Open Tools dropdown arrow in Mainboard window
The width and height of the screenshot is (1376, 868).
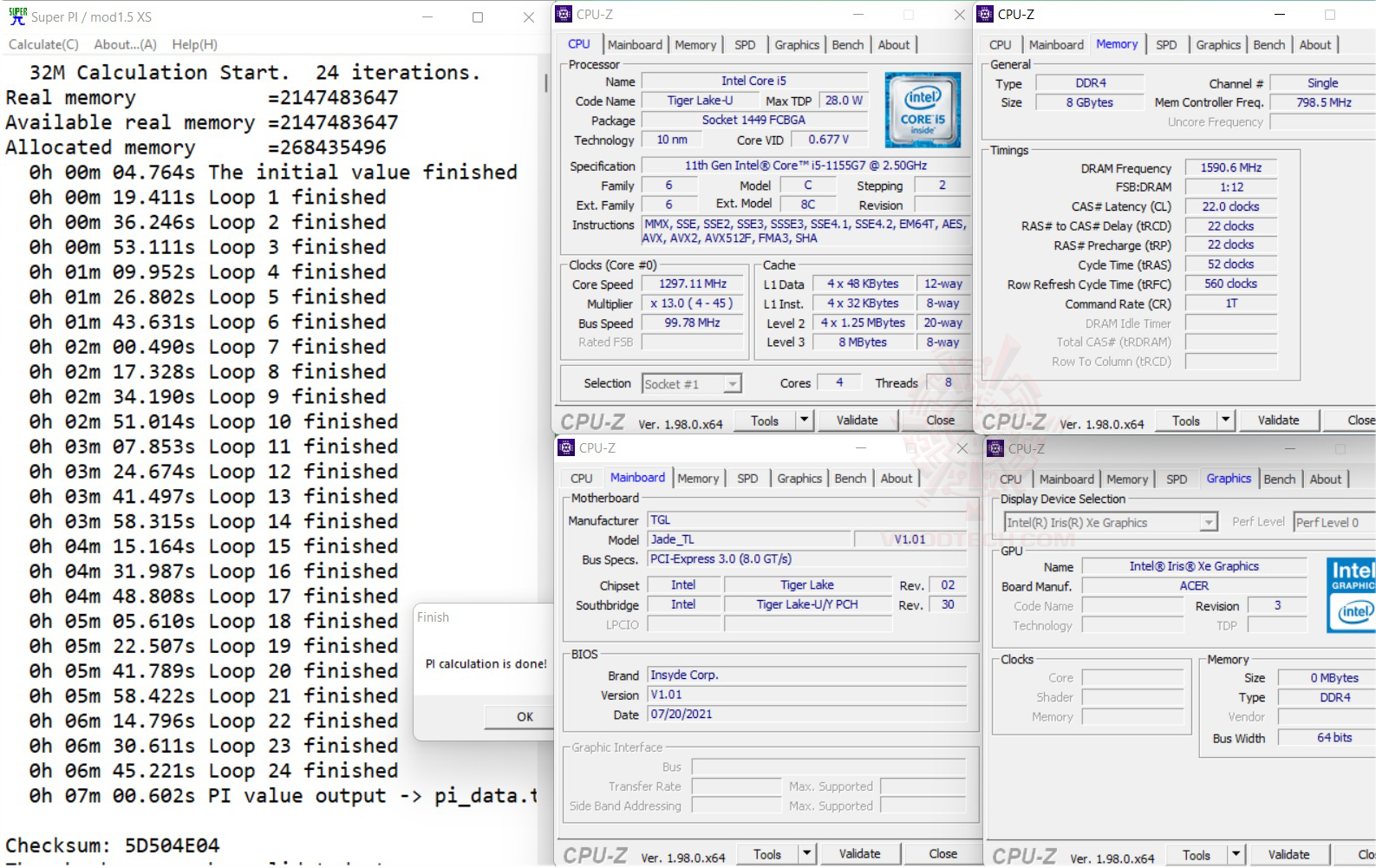[806, 854]
